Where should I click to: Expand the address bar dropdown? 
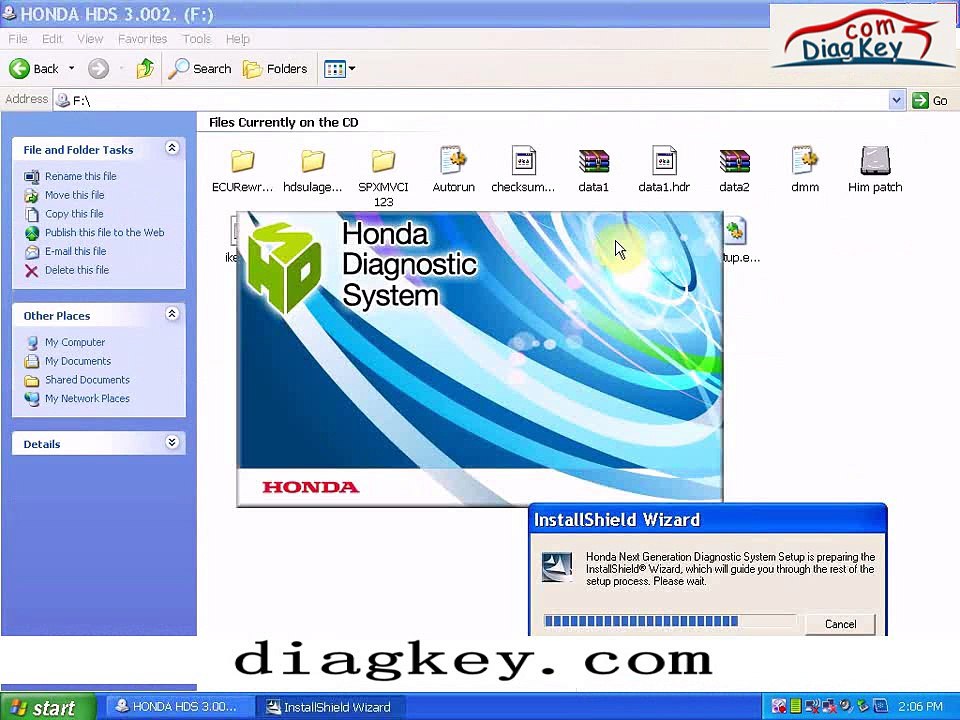896,100
